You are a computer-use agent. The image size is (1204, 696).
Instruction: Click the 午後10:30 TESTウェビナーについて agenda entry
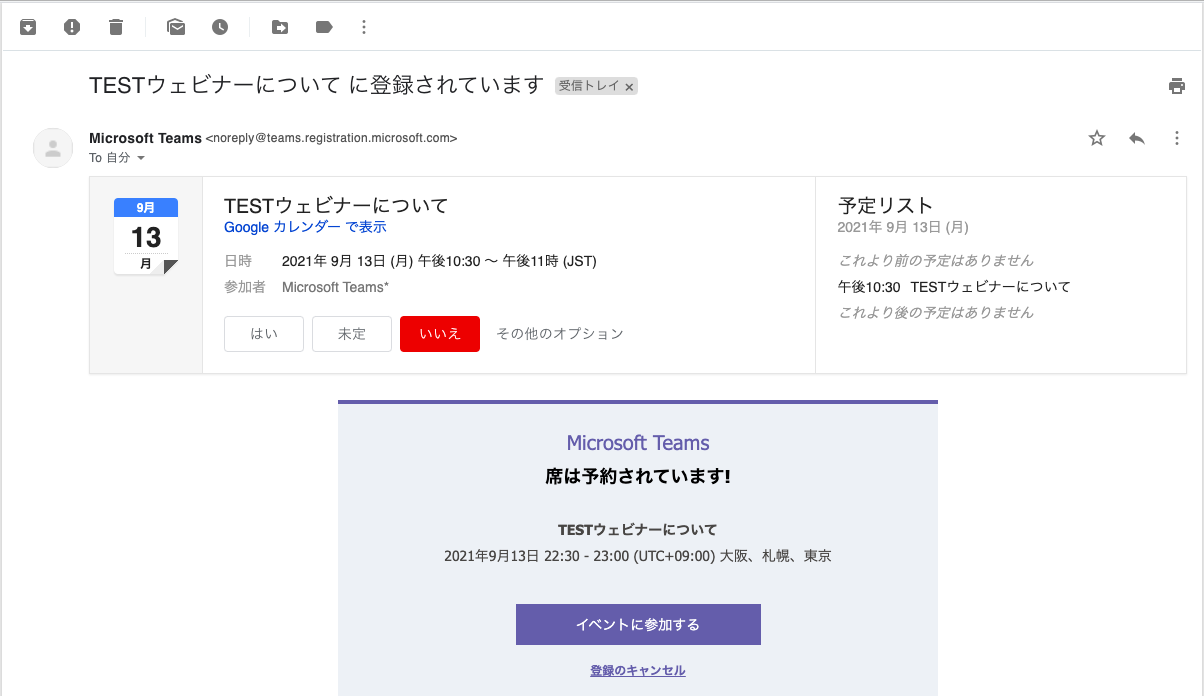(954, 287)
